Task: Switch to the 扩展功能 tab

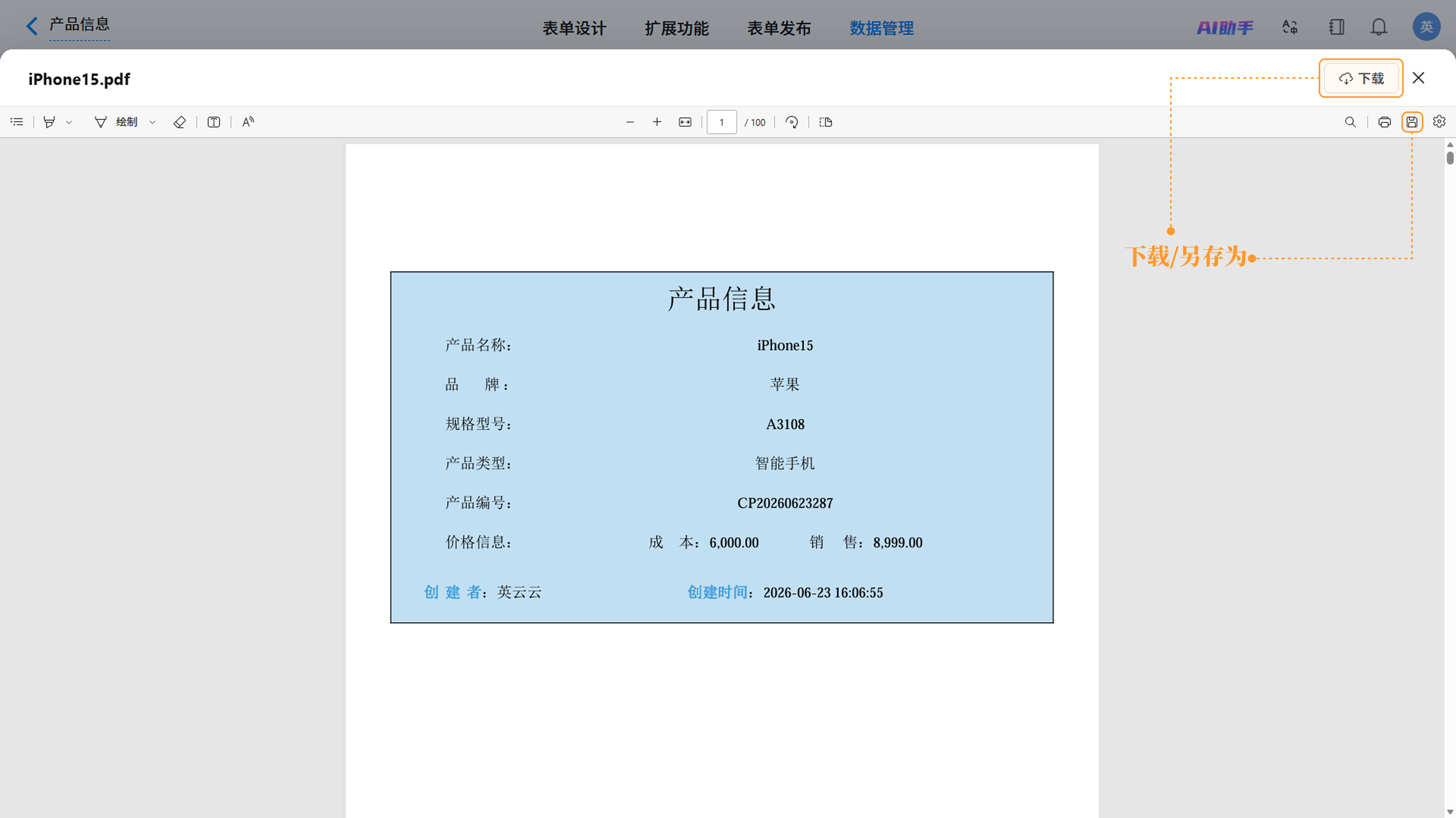Action: tap(676, 28)
